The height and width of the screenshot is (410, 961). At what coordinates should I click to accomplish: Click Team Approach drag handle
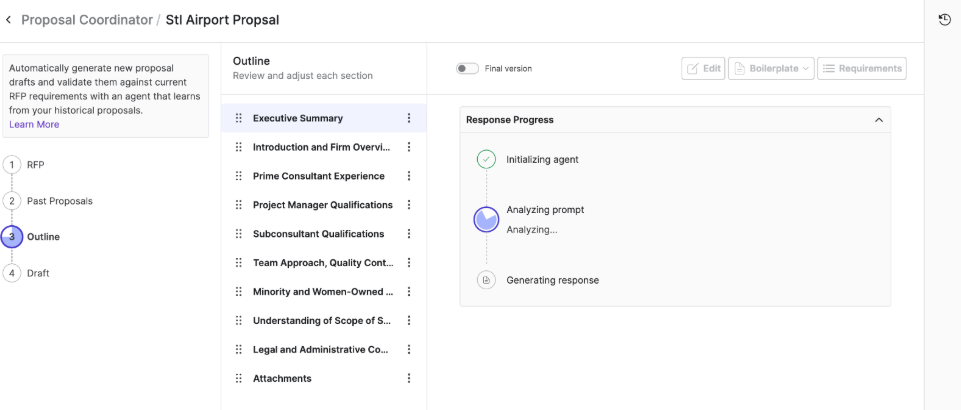coord(239,263)
